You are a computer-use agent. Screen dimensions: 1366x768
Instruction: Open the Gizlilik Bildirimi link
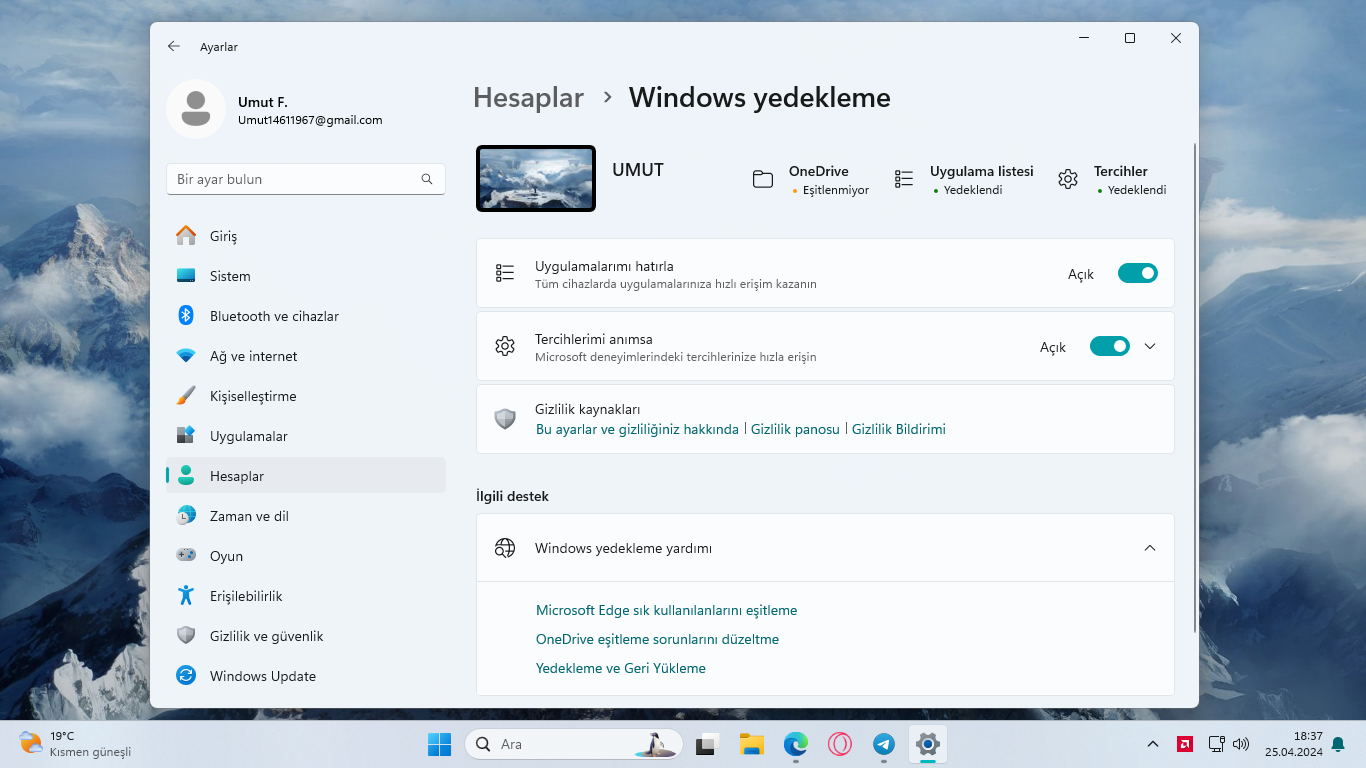click(899, 429)
